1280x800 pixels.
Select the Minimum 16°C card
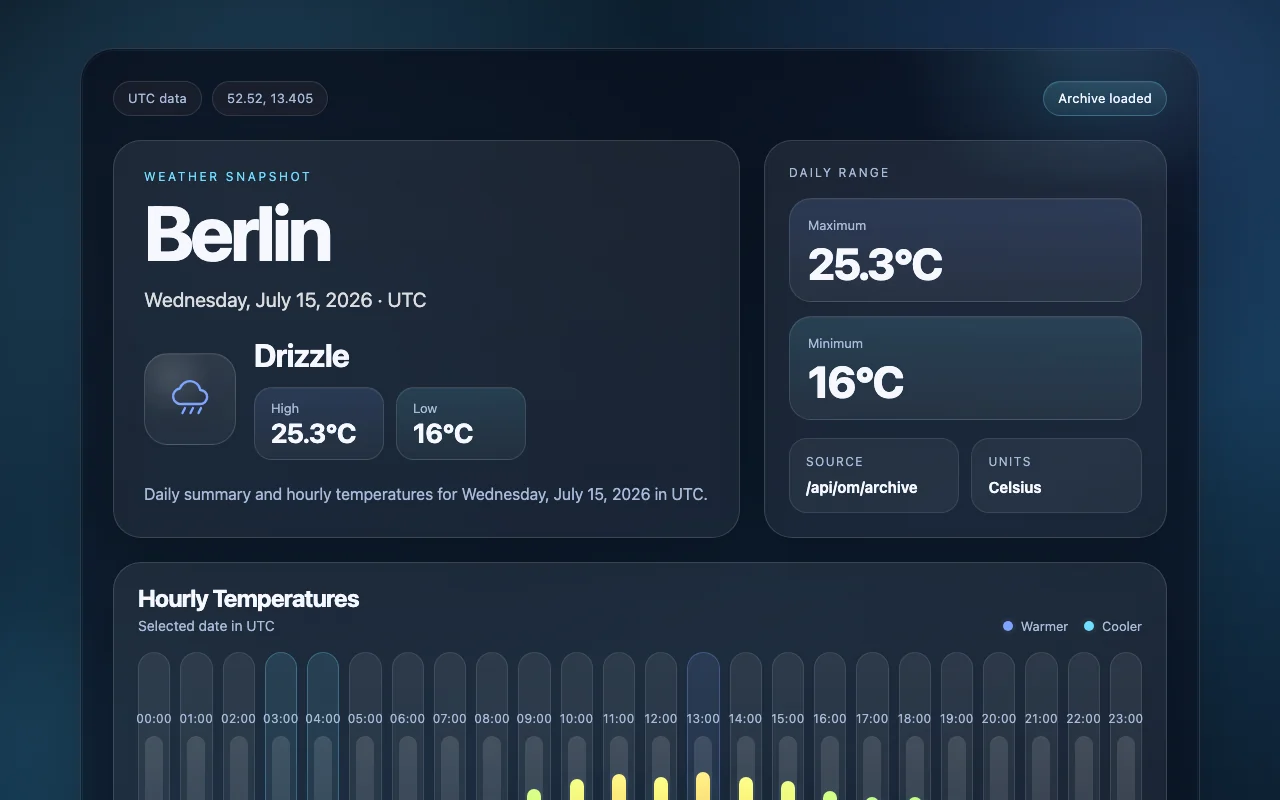(x=965, y=368)
